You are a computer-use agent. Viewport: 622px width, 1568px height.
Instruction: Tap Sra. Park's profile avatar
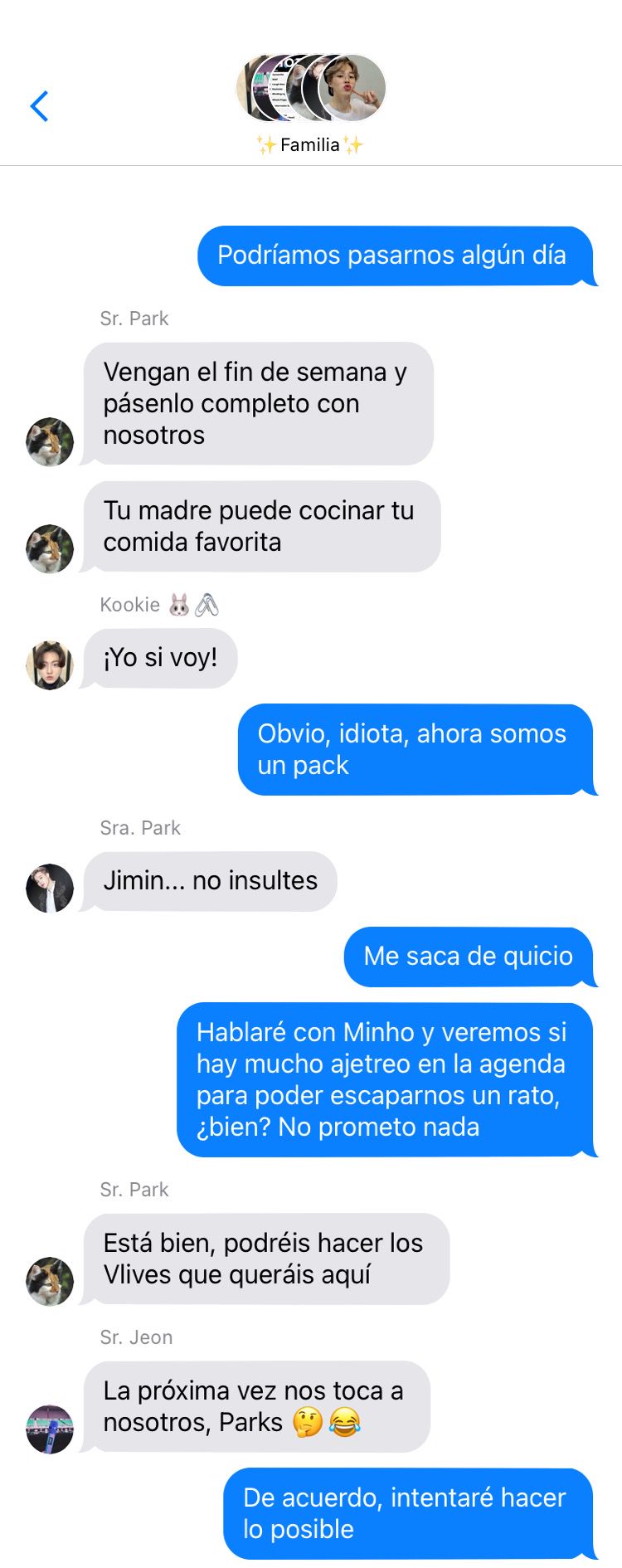click(x=50, y=888)
